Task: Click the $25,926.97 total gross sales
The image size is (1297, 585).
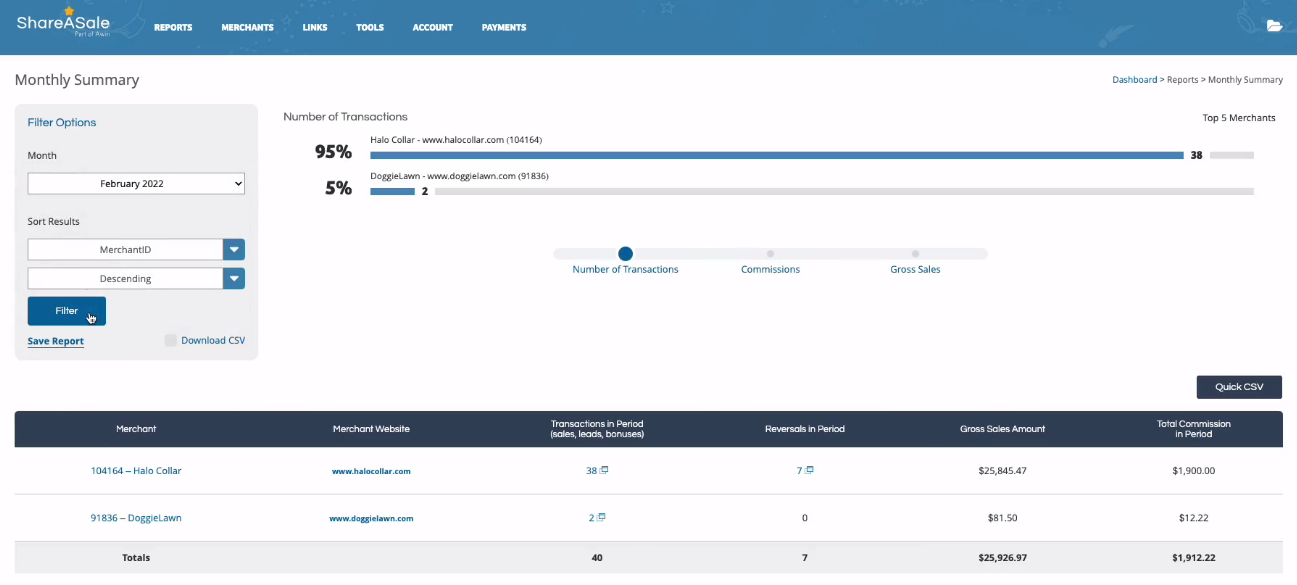Action: click(x=1002, y=558)
